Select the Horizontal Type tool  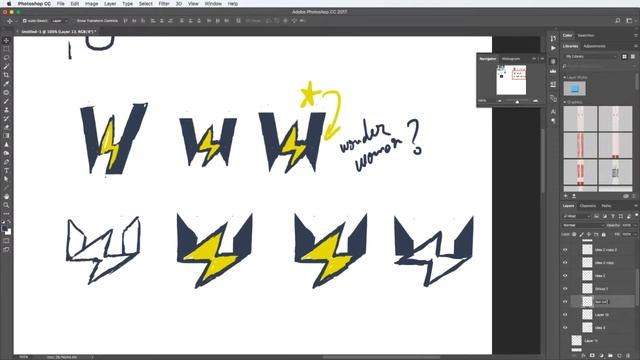pyautogui.click(x=6, y=171)
